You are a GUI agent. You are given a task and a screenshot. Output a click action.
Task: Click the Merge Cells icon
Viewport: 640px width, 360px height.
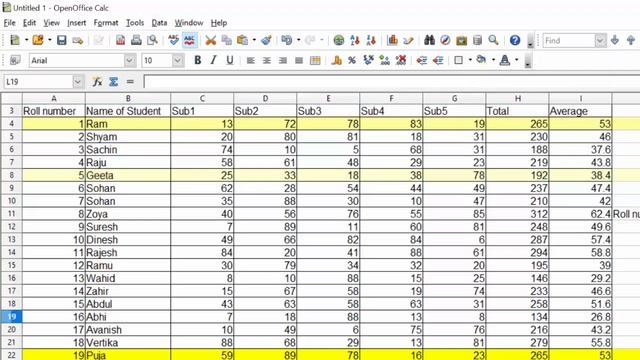315,60
